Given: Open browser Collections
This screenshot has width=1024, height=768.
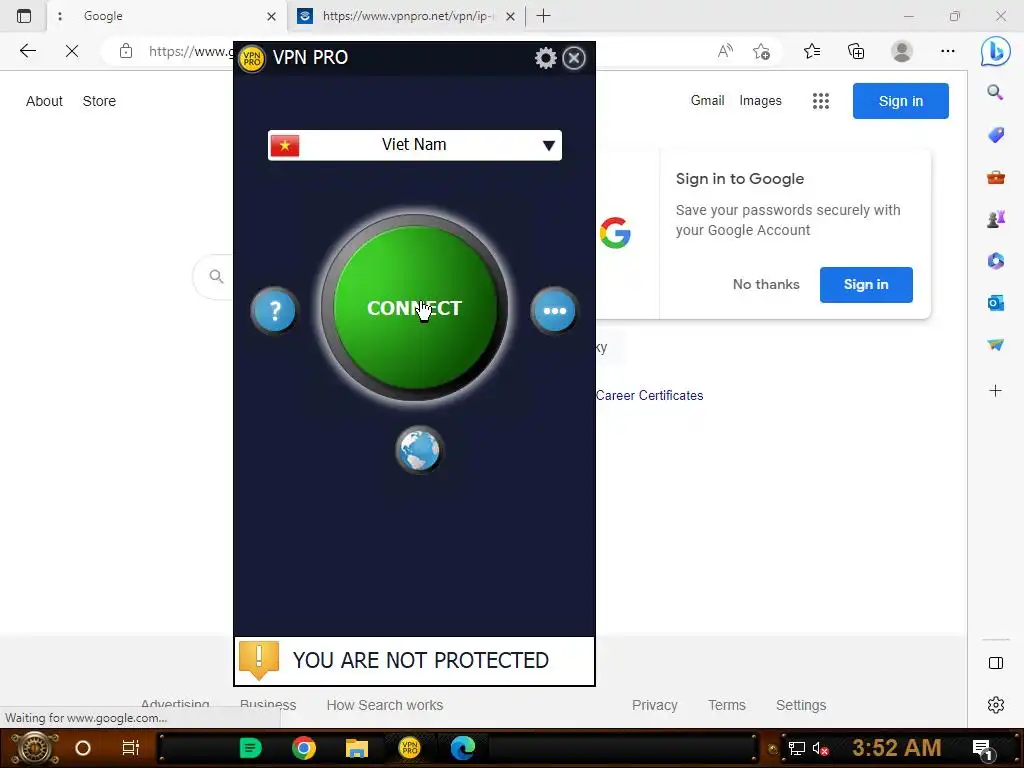Looking at the screenshot, I should tap(856, 51).
